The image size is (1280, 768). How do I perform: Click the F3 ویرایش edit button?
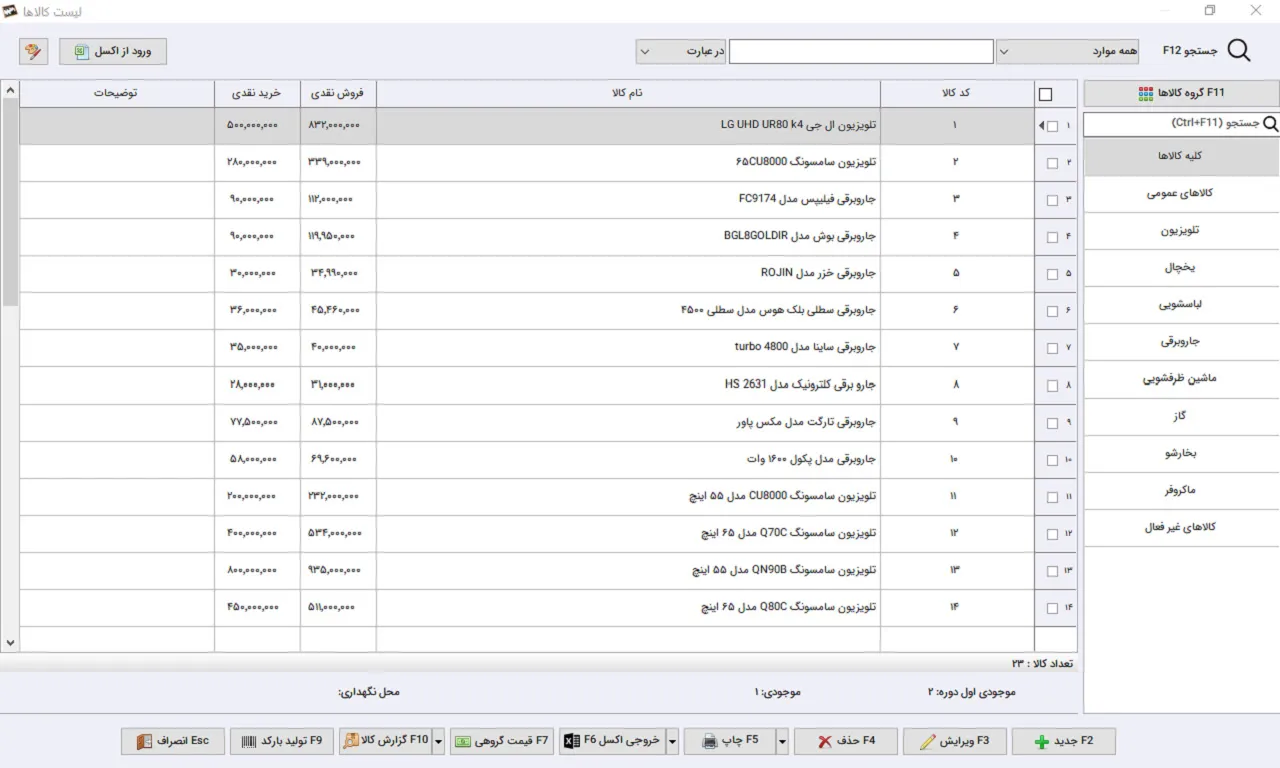click(x=955, y=741)
